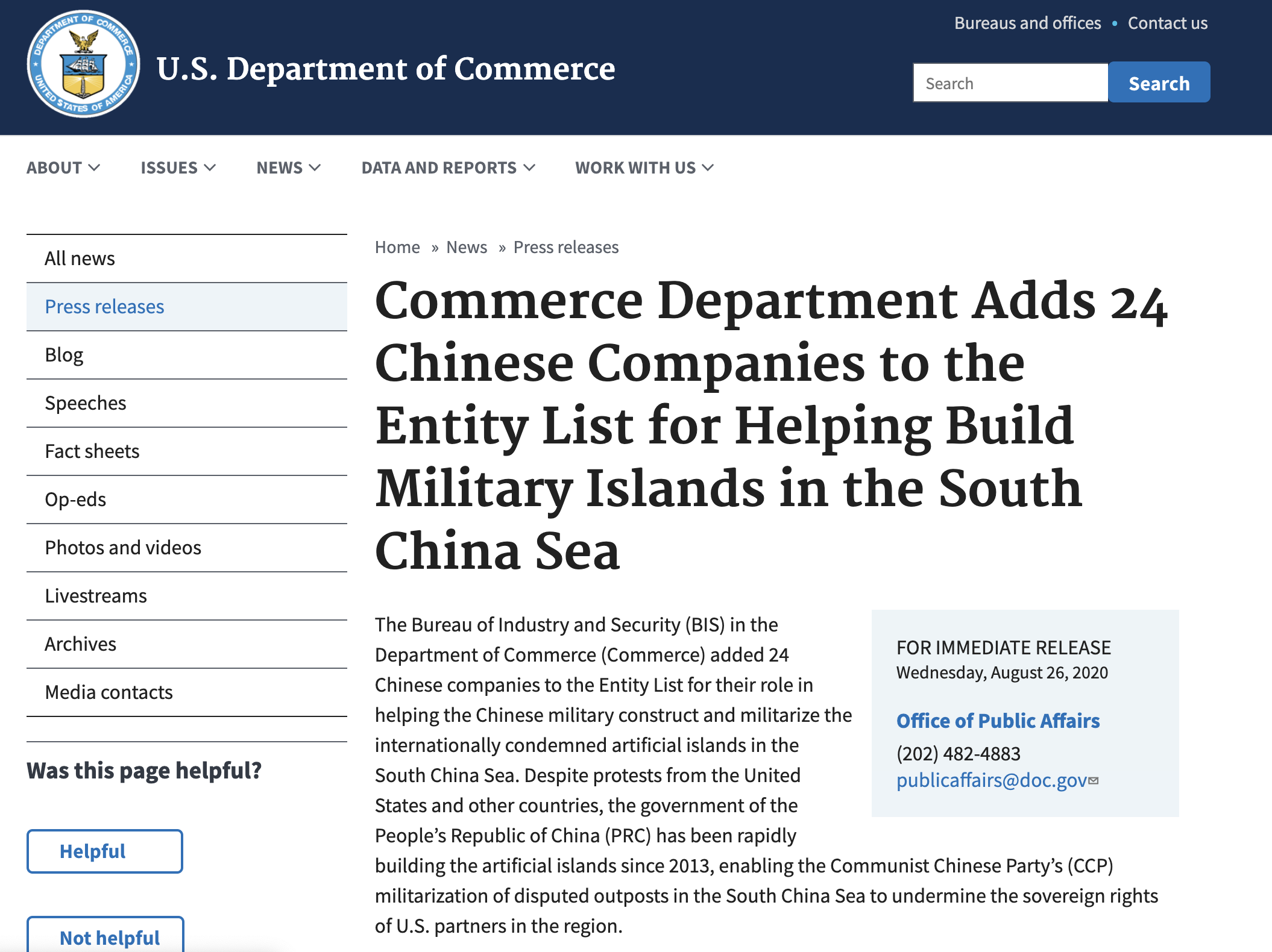The width and height of the screenshot is (1272, 952).
Task: Go to Livestreams page
Action: pos(187,596)
